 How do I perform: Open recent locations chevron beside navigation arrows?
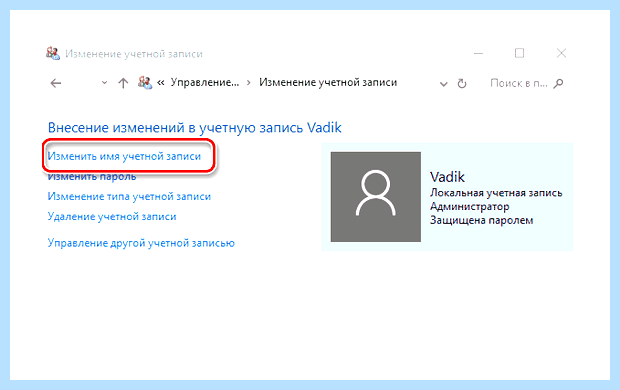click(x=104, y=83)
